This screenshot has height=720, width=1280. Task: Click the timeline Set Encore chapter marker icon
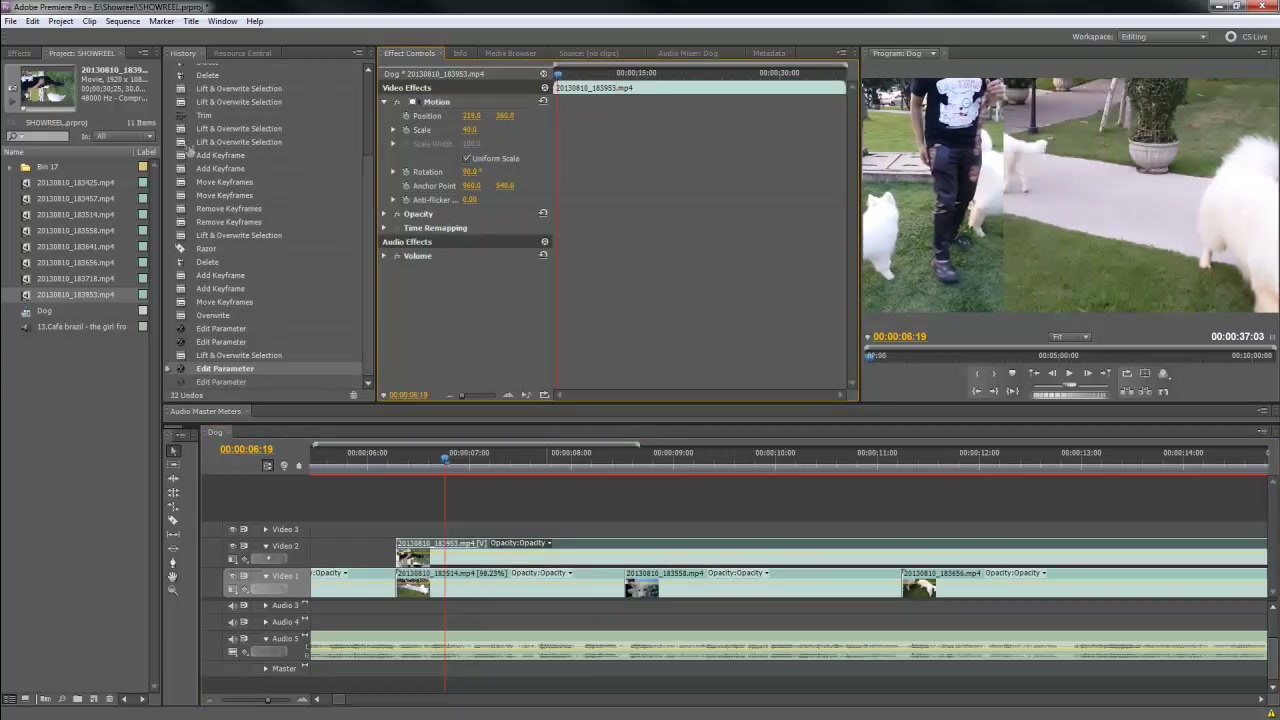284,465
